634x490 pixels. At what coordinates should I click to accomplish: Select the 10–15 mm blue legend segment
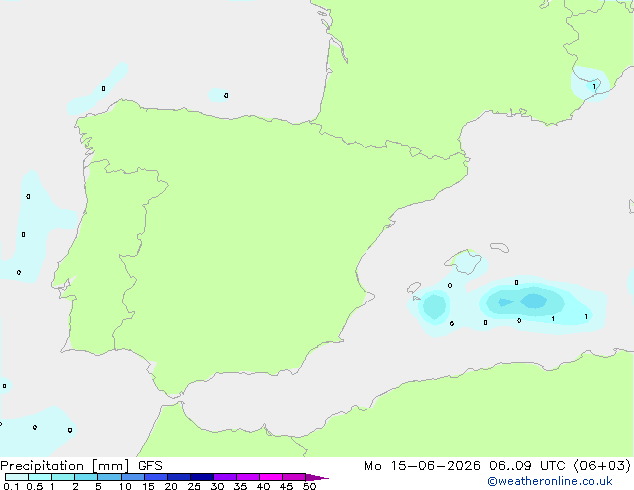click(133, 477)
